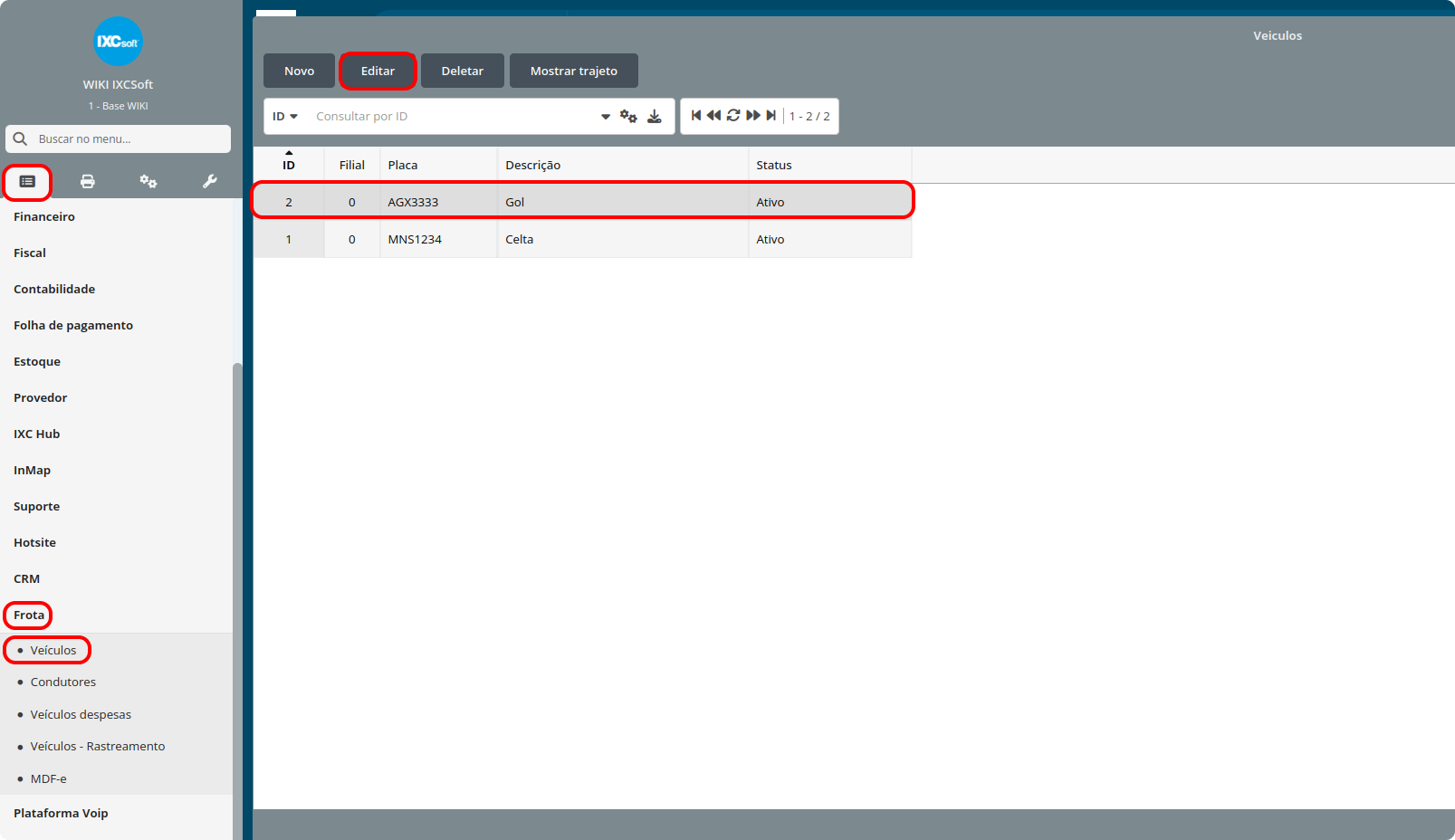This screenshot has height=840, width=1455.
Task: Open the gears settings icon tab
Action: (148, 182)
